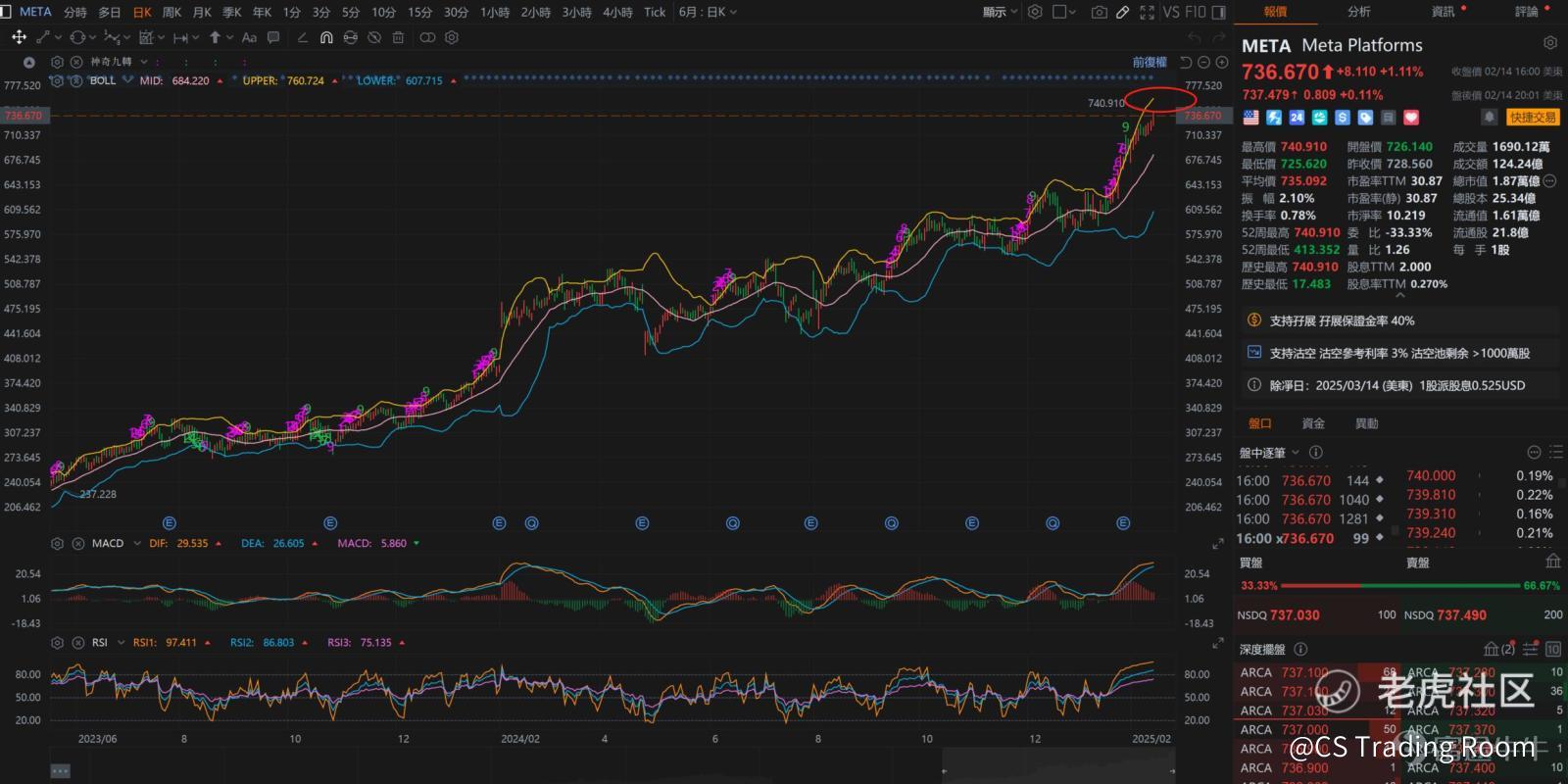
Task: Open the RSI indicator dropdown
Action: pos(121,643)
